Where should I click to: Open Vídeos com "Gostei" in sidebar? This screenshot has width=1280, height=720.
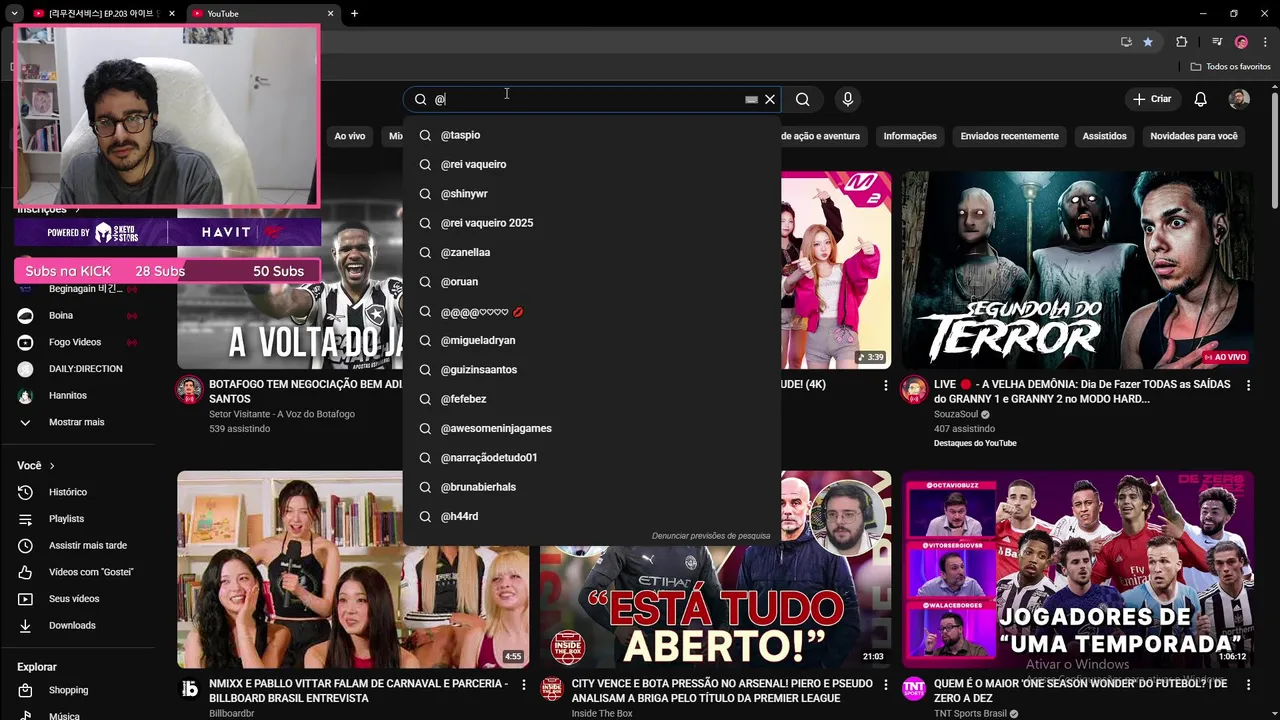pos(76,572)
